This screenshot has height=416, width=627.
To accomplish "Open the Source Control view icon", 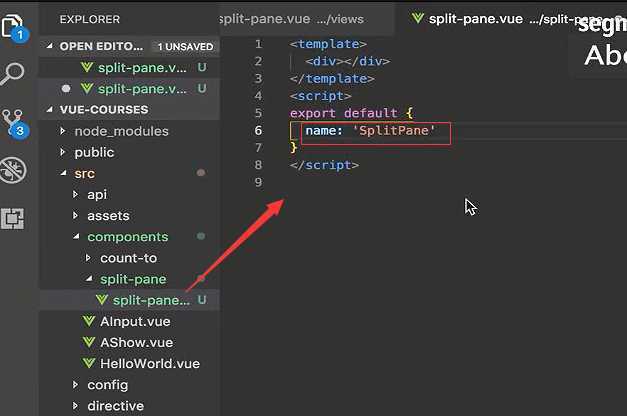I will click(x=14, y=120).
